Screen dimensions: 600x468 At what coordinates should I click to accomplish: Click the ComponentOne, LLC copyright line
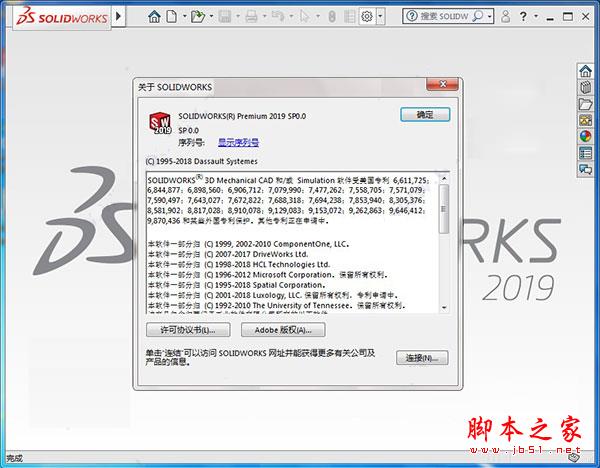click(248, 244)
